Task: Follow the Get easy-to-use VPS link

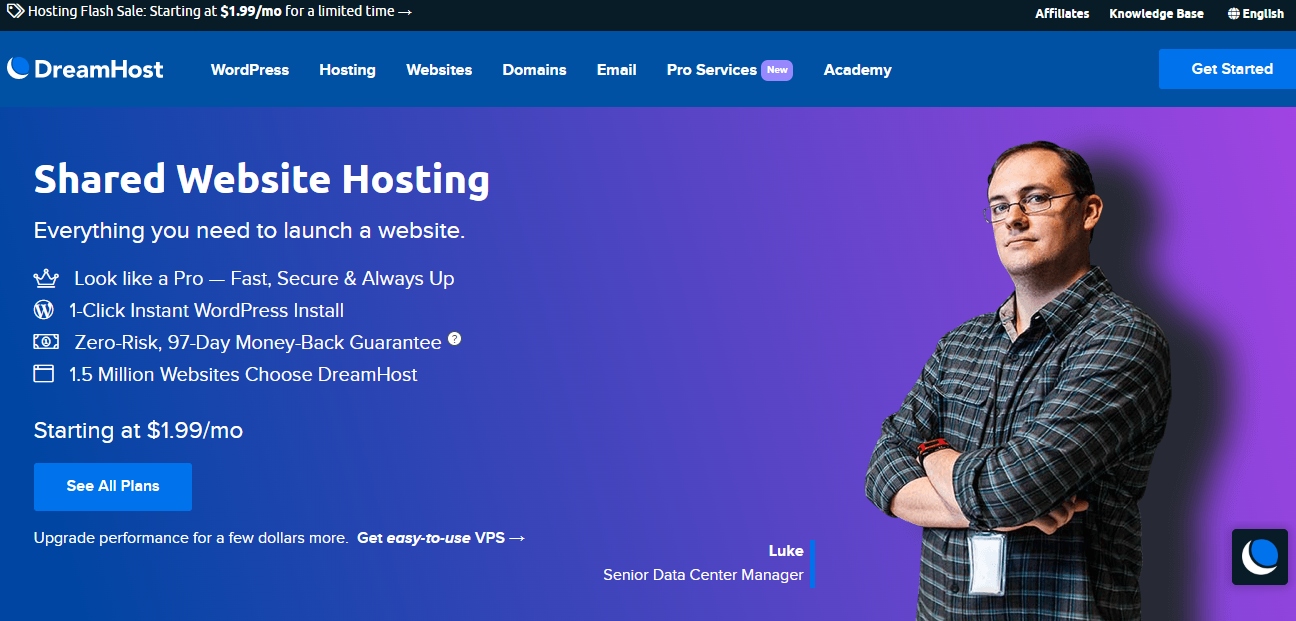Action: [441, 538]
